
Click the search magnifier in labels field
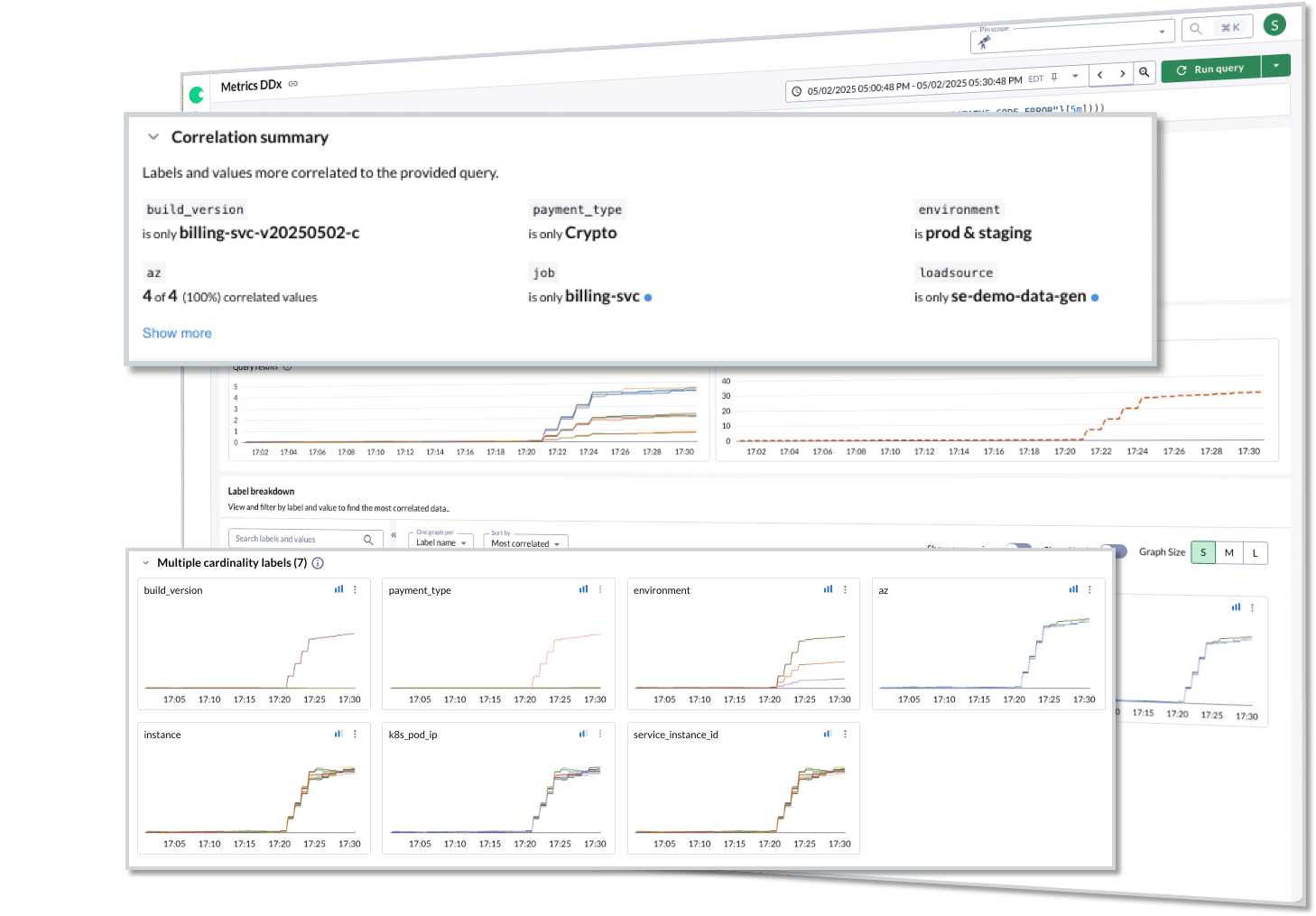coord(368,540)
